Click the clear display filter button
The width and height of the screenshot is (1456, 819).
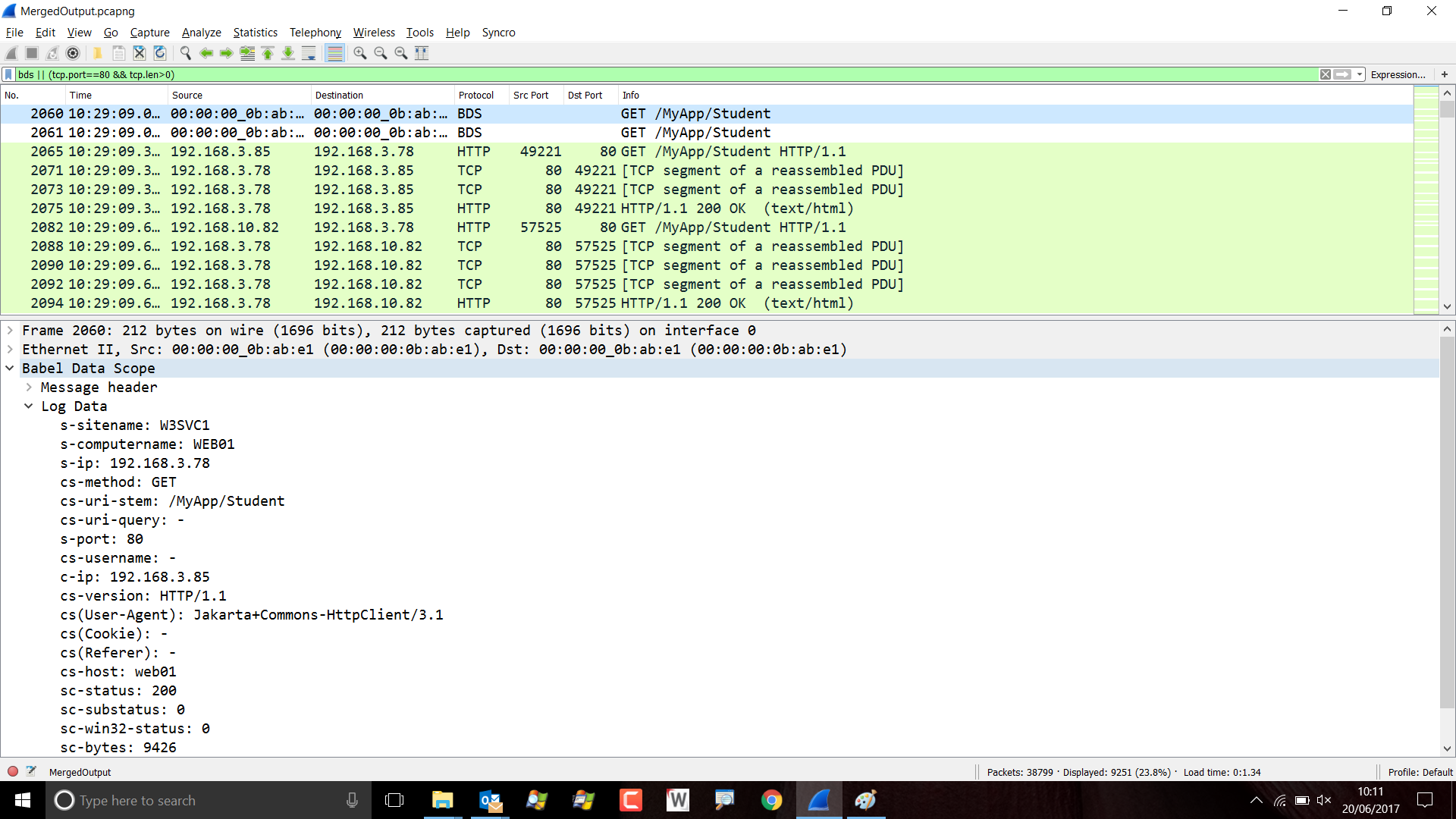[x=1325, y=74]
